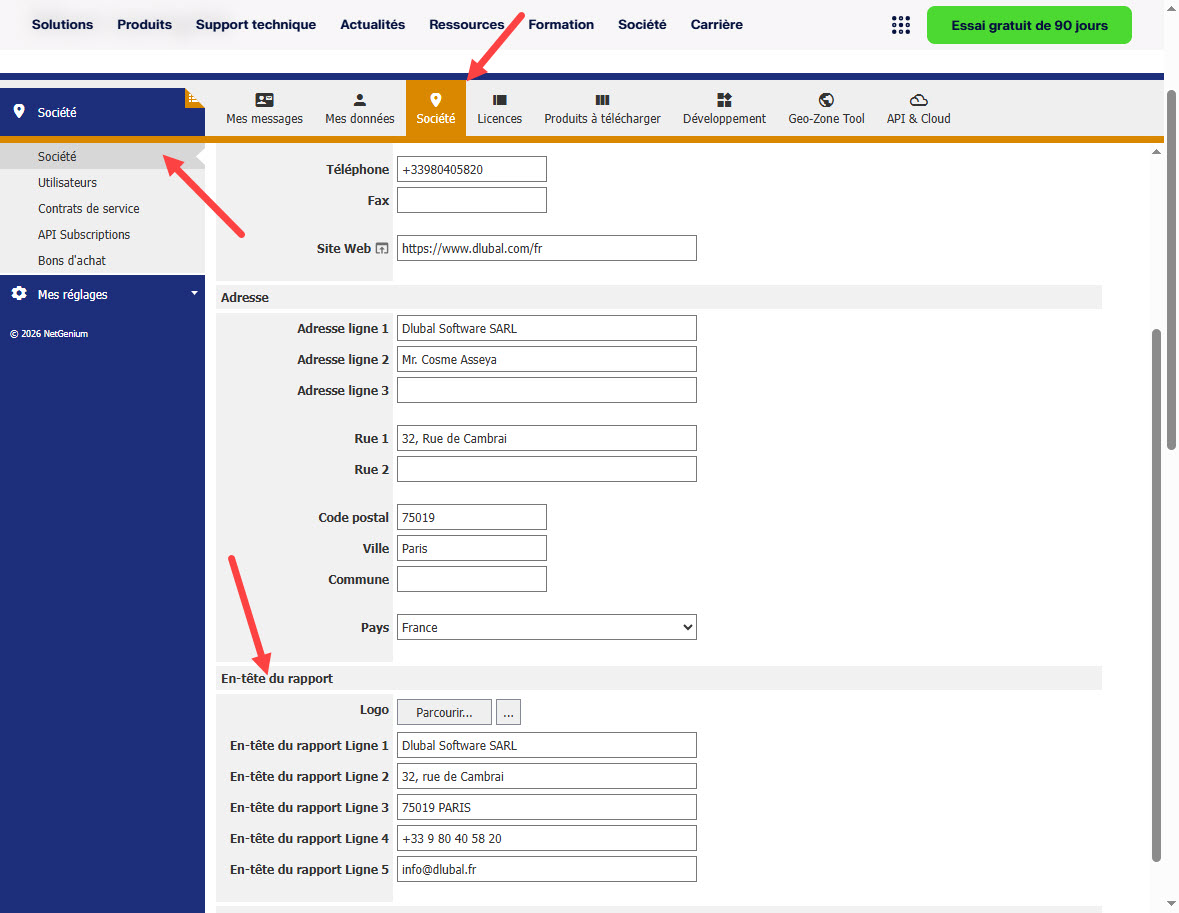The height and width of the screenshot is (913, 1179).
Task: Click the Site Web URL field
Action: pyautogui.click(x=547, y=248)
